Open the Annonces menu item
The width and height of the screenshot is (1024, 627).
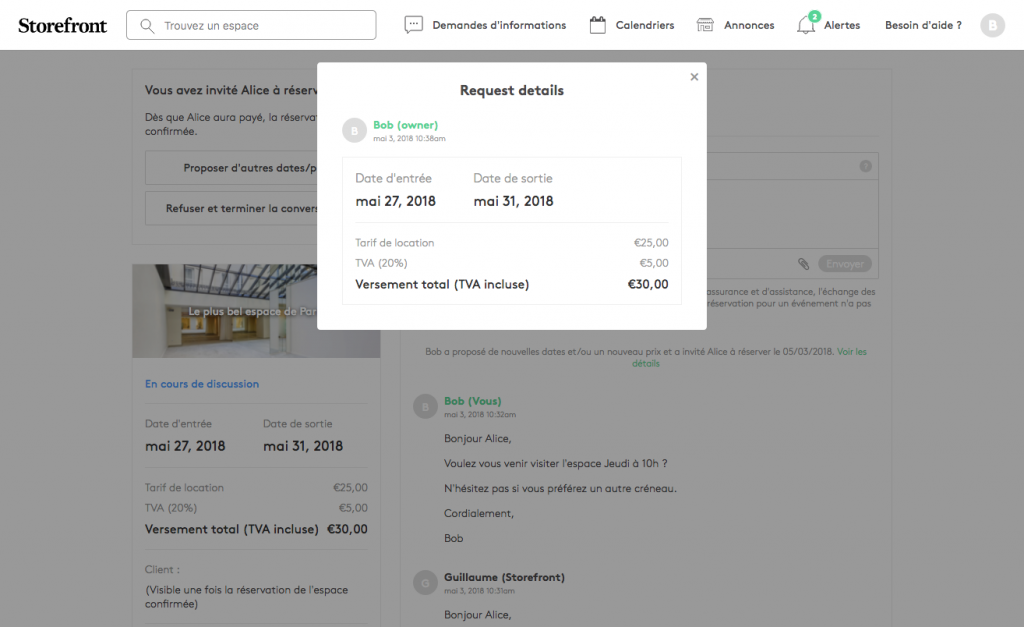pos(749,25)
